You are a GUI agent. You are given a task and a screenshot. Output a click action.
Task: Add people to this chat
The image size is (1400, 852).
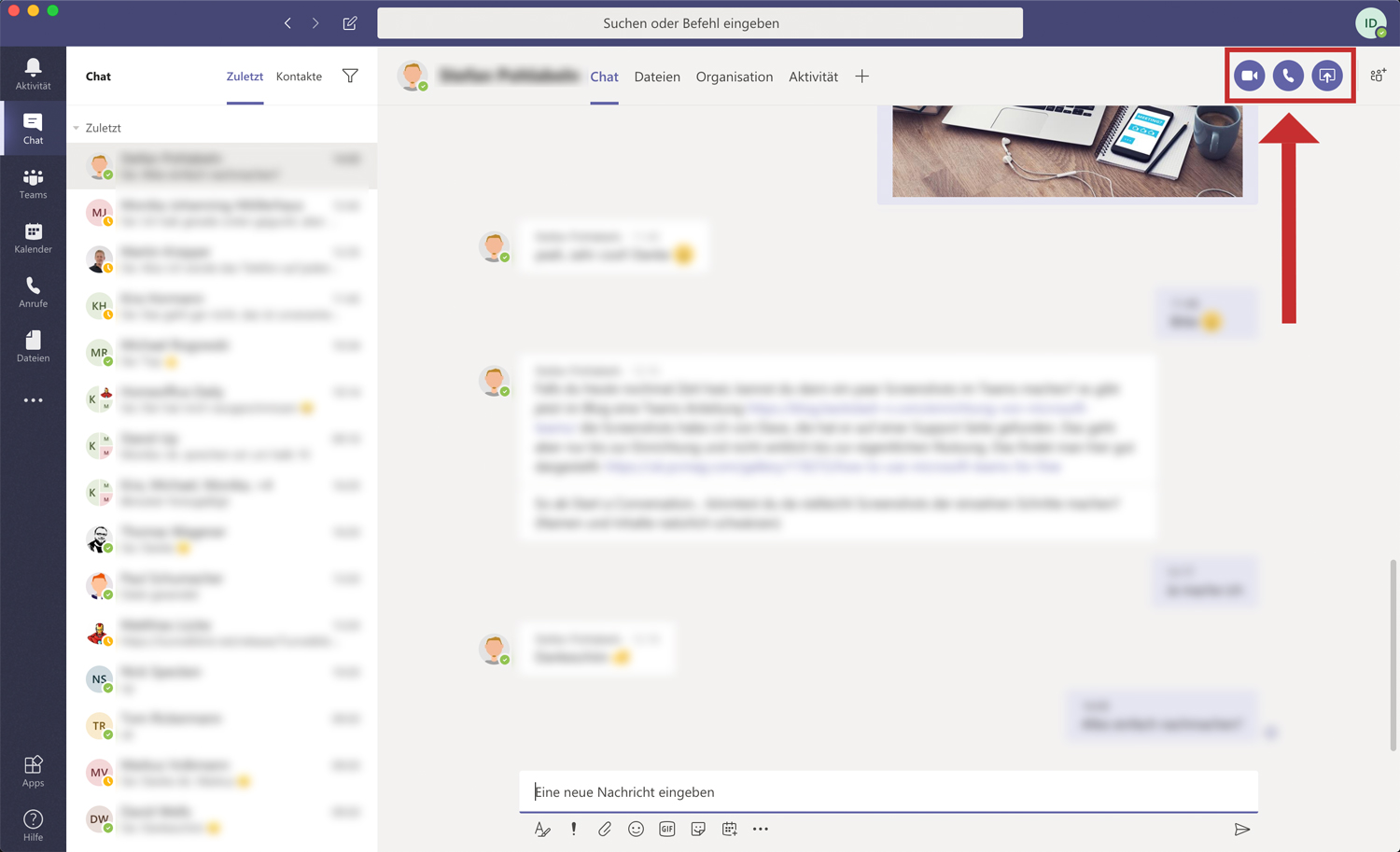pos(1378,76)
